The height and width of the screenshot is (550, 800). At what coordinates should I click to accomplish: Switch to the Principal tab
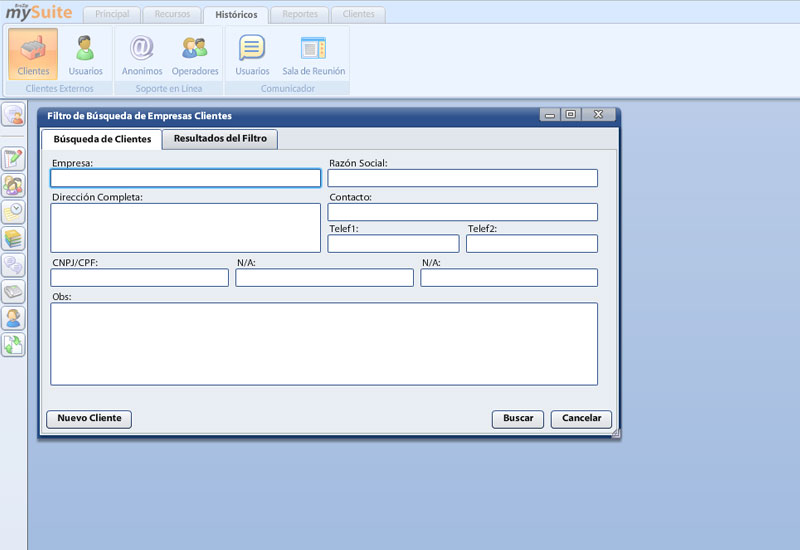coord(112,15)
